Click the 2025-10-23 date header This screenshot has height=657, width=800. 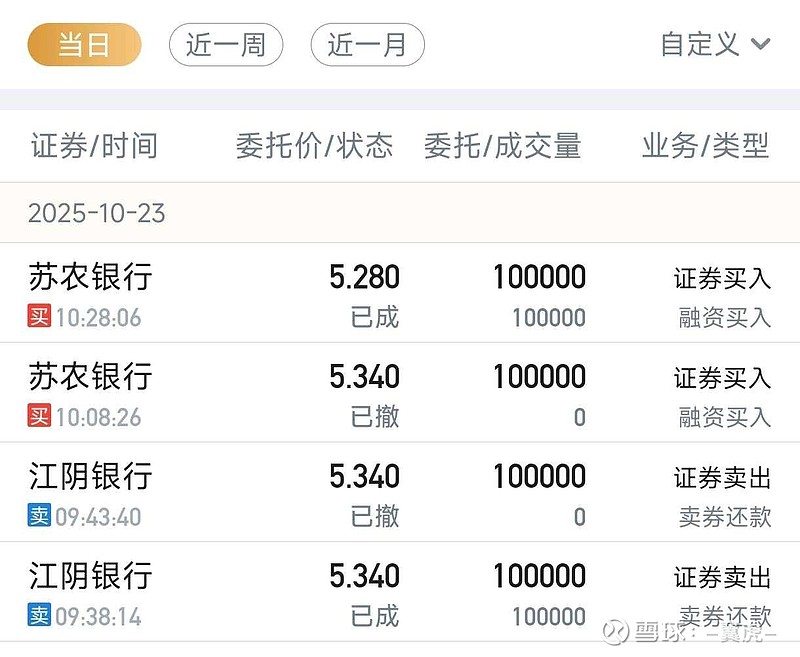click(97, 213)
